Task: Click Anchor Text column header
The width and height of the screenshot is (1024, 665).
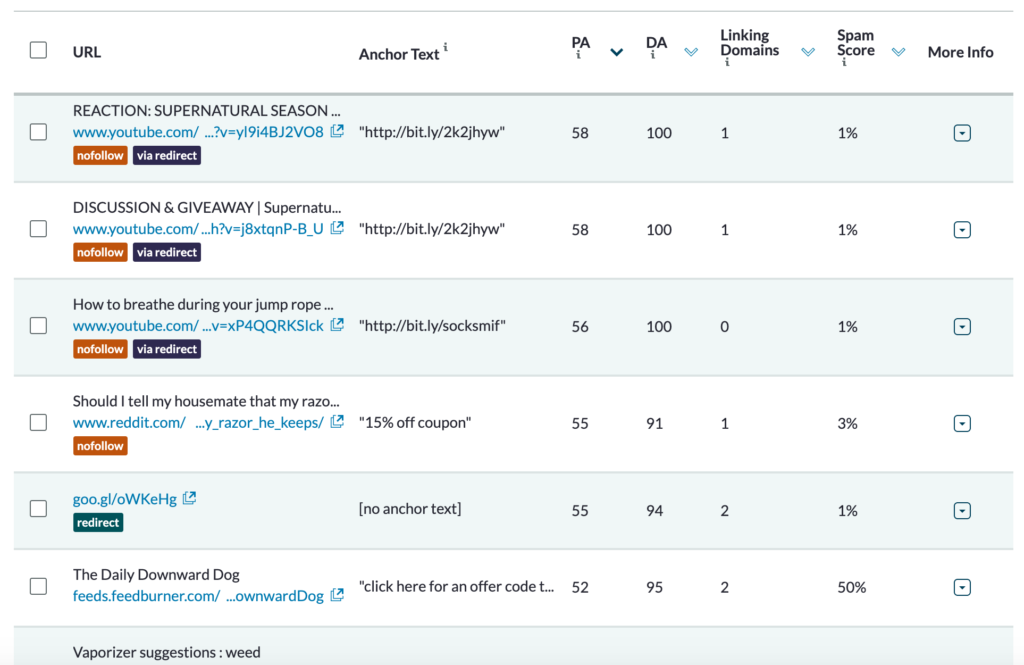Action: [398, 54]
